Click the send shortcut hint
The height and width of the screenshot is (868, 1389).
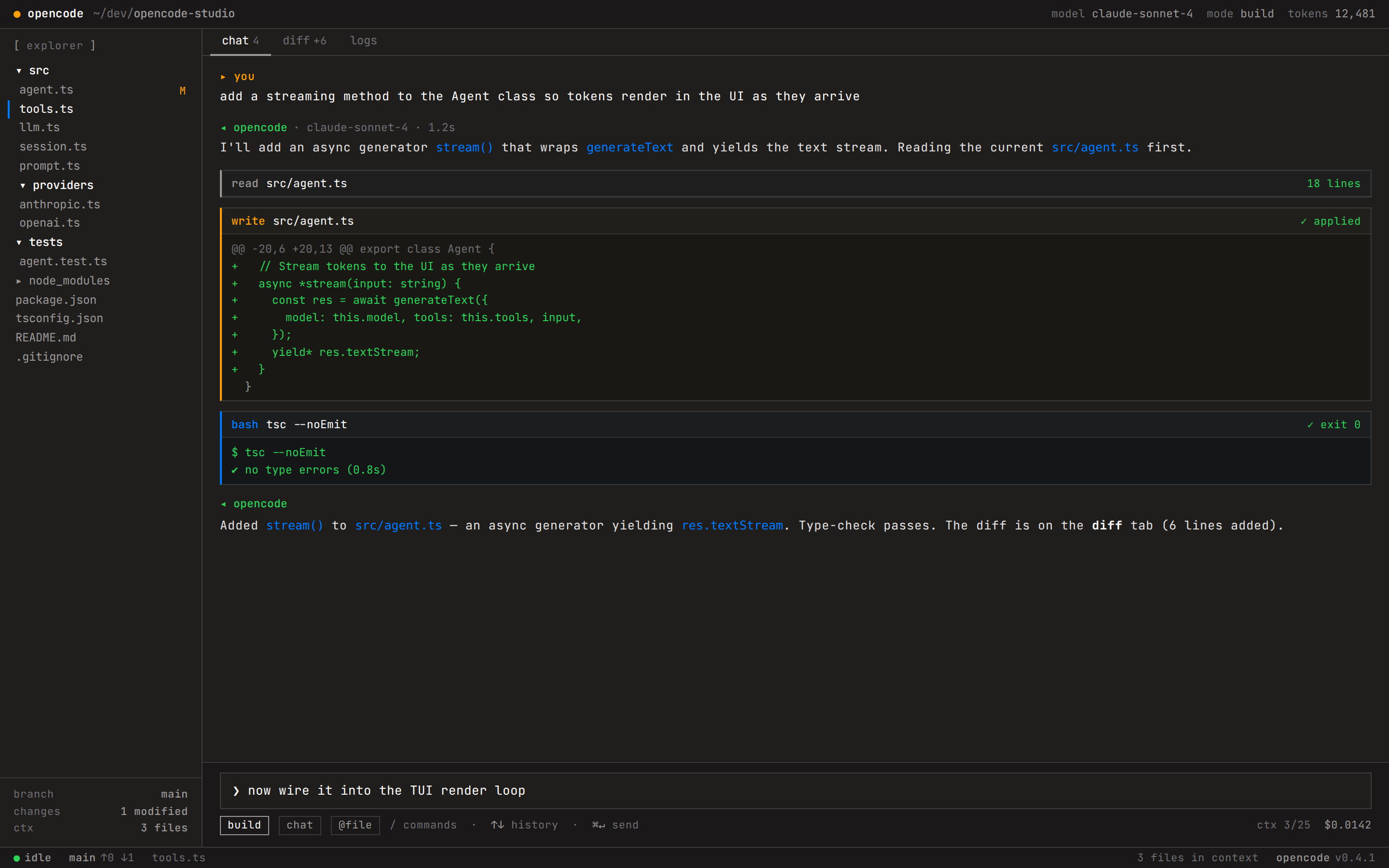tap(615, 826)
